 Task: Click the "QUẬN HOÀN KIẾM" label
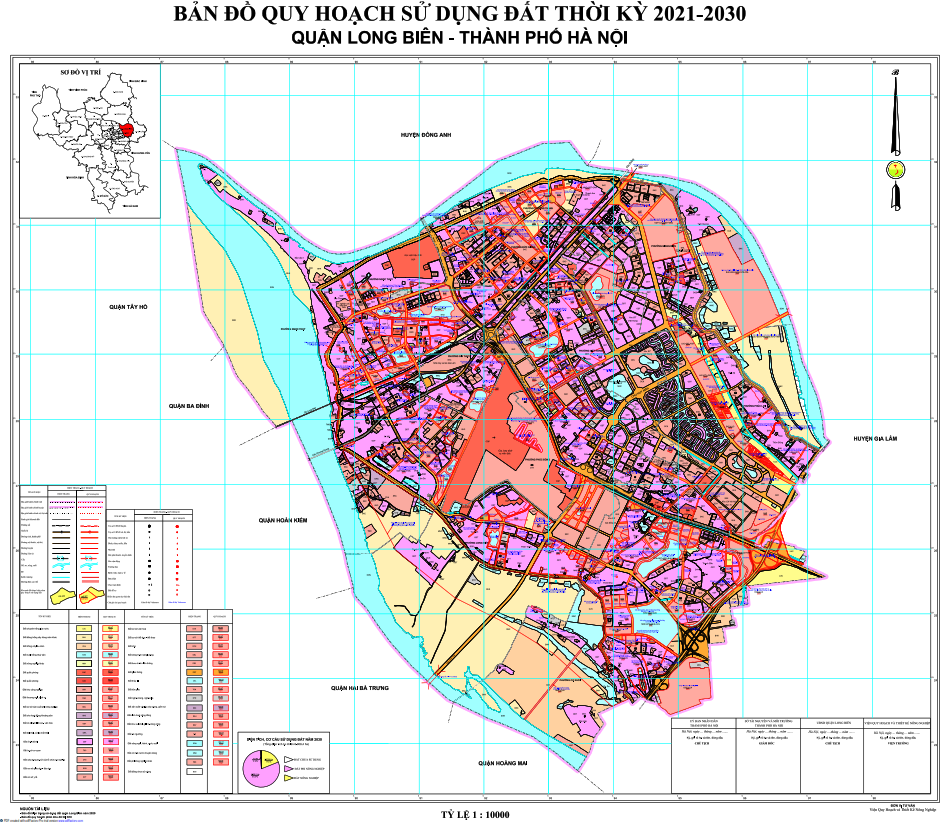click(283, 520)
